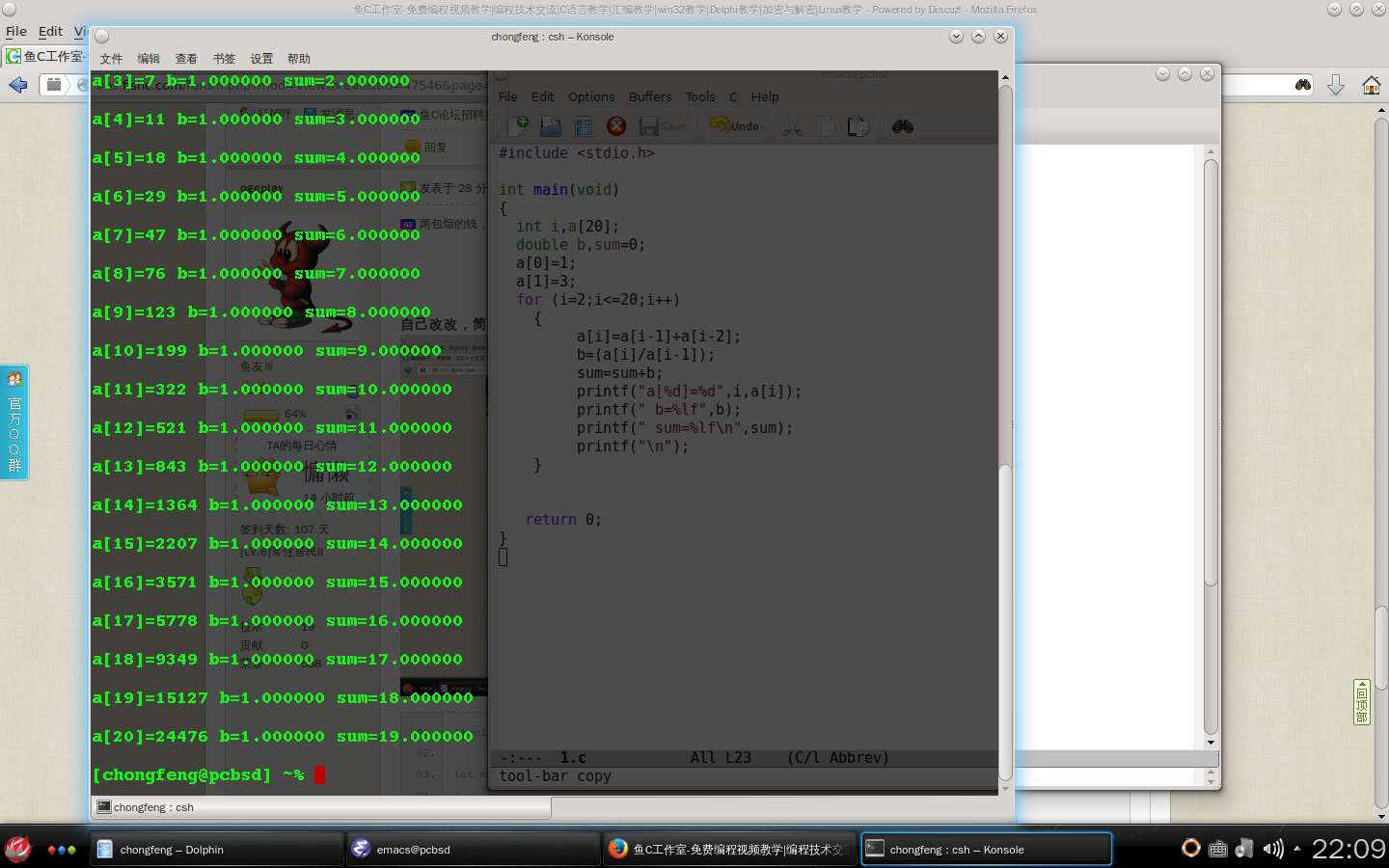Click the Open file icon in Emacs toolbar
The width and height of the screenshot is (1389, 868).
coord(551,126)
